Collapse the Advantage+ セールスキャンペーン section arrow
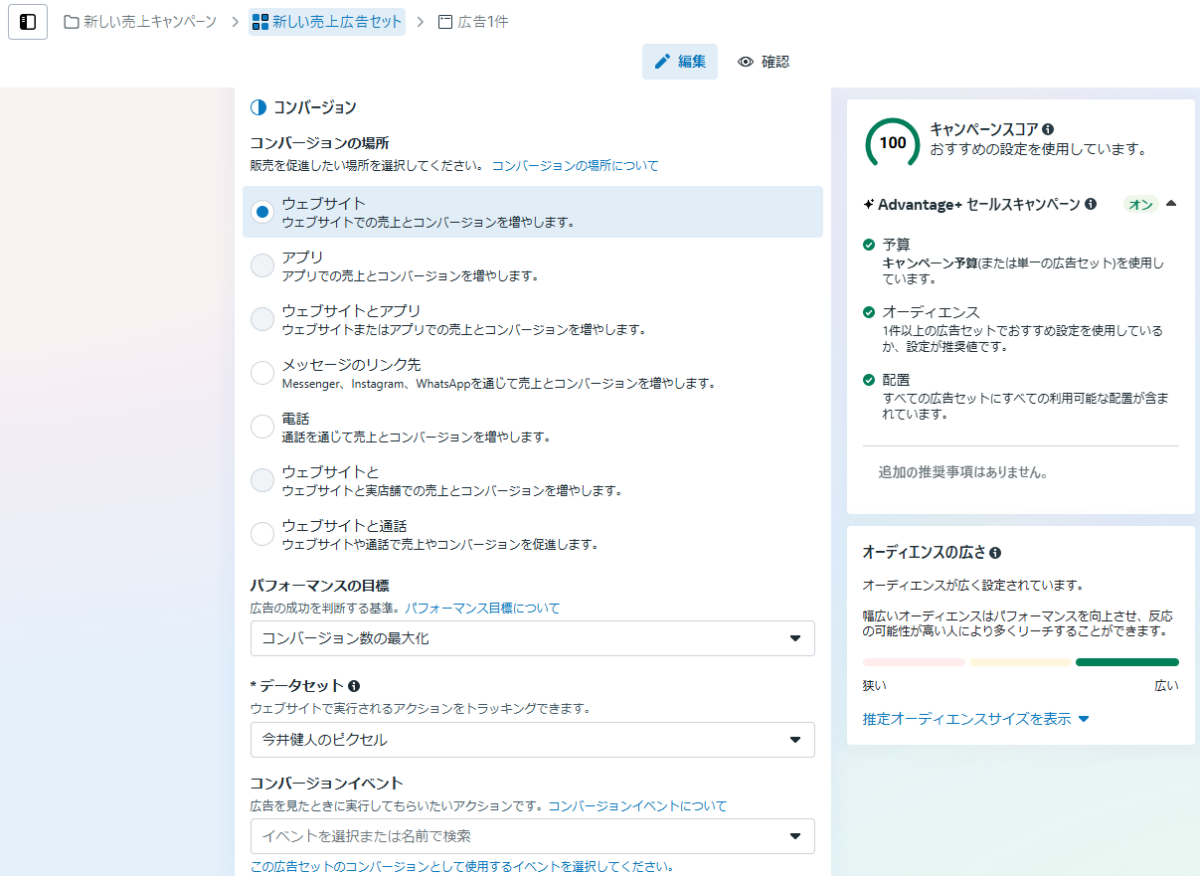The image size is (1200, 876). click(x=1171, y=204)
